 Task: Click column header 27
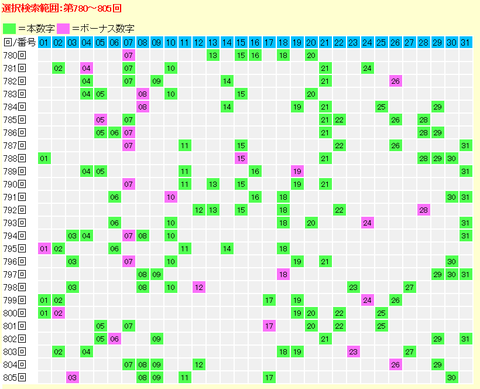click(x=409, y=42)
